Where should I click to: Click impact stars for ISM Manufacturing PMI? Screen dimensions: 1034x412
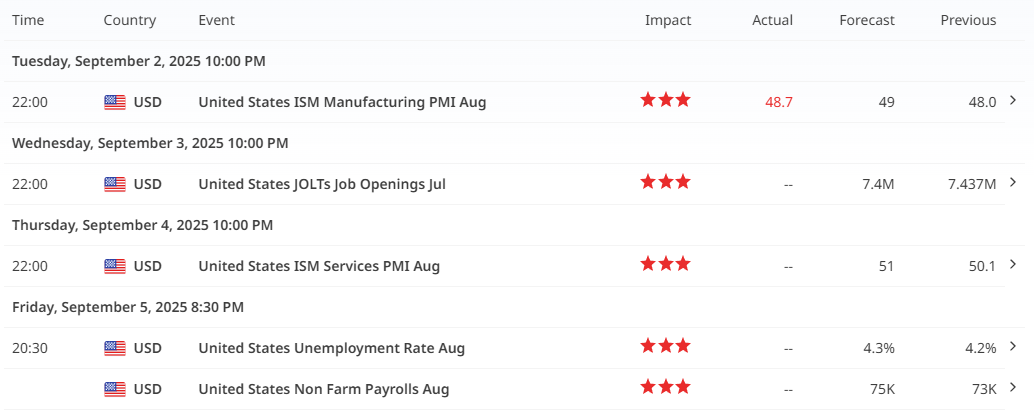665,100
